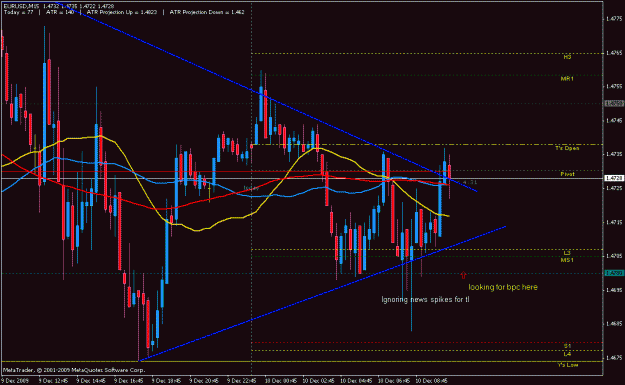Click the '9 Dec 18:45' time label
625x385 pixels.
tap(168, 381)
